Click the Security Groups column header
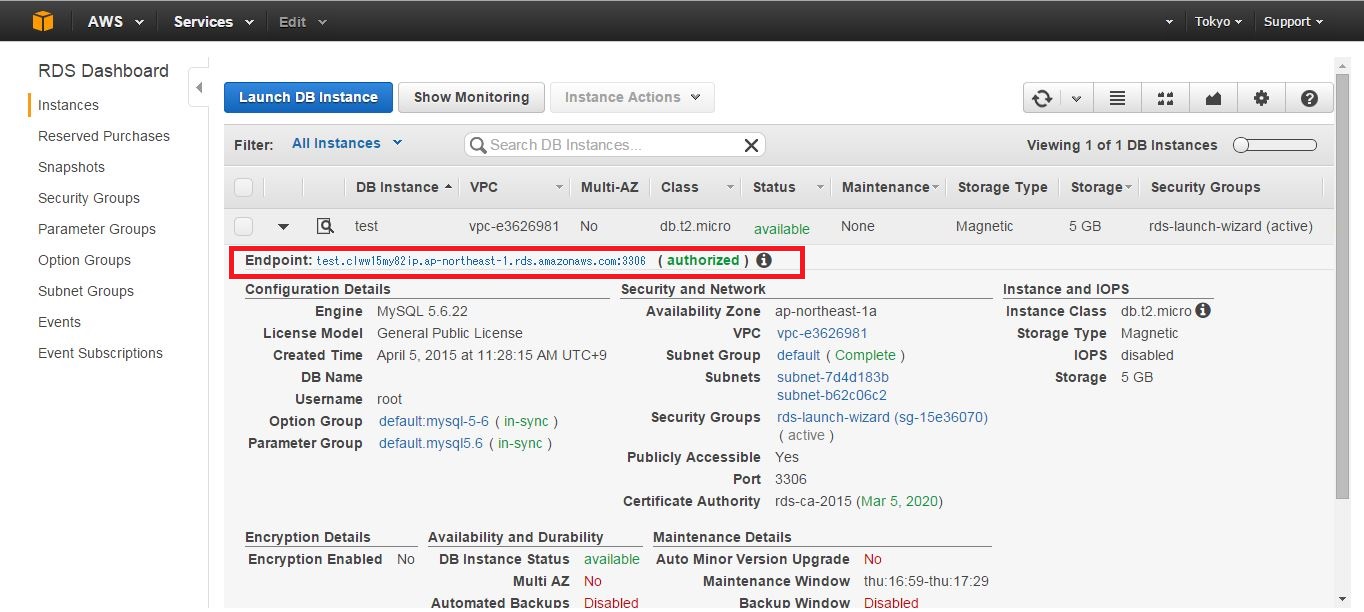 coord(1205,187)
